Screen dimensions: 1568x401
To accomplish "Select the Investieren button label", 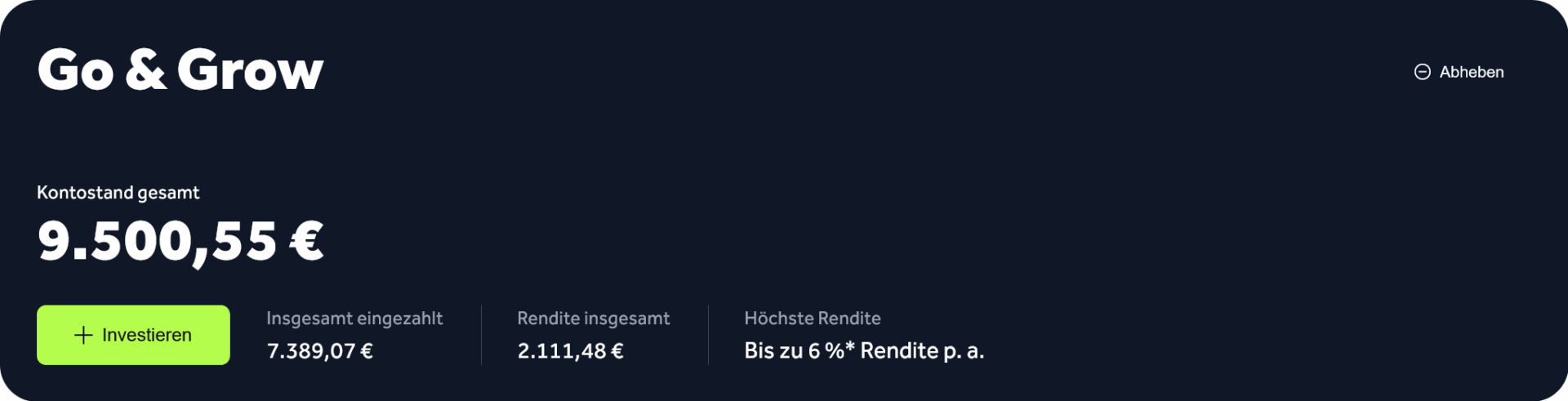I will coord(147,335).
